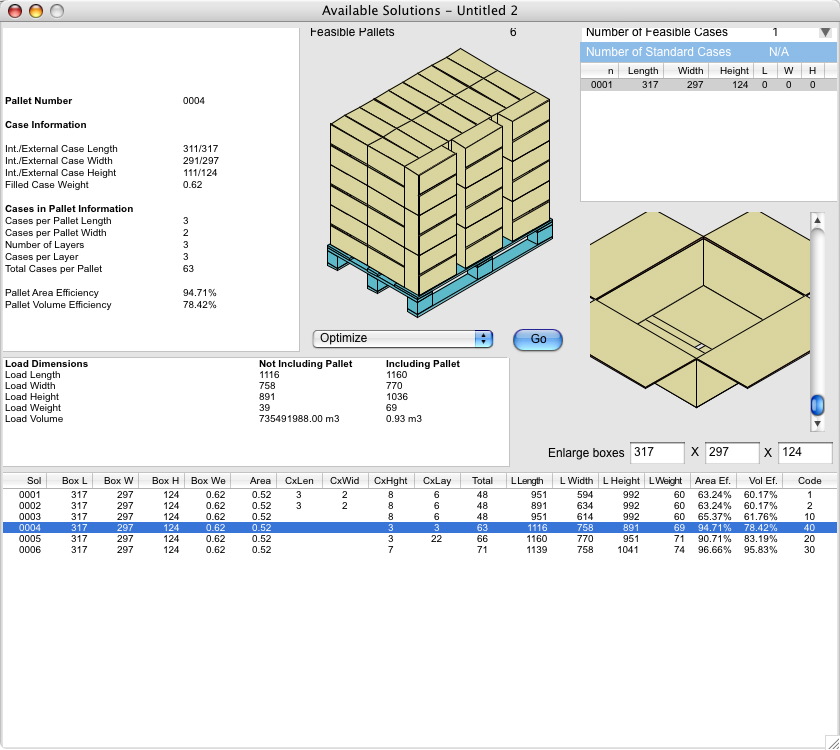The width and height of the screenshot is (840, 750).
Task: Sort by the CxLay column header
Action: (437, 481)
